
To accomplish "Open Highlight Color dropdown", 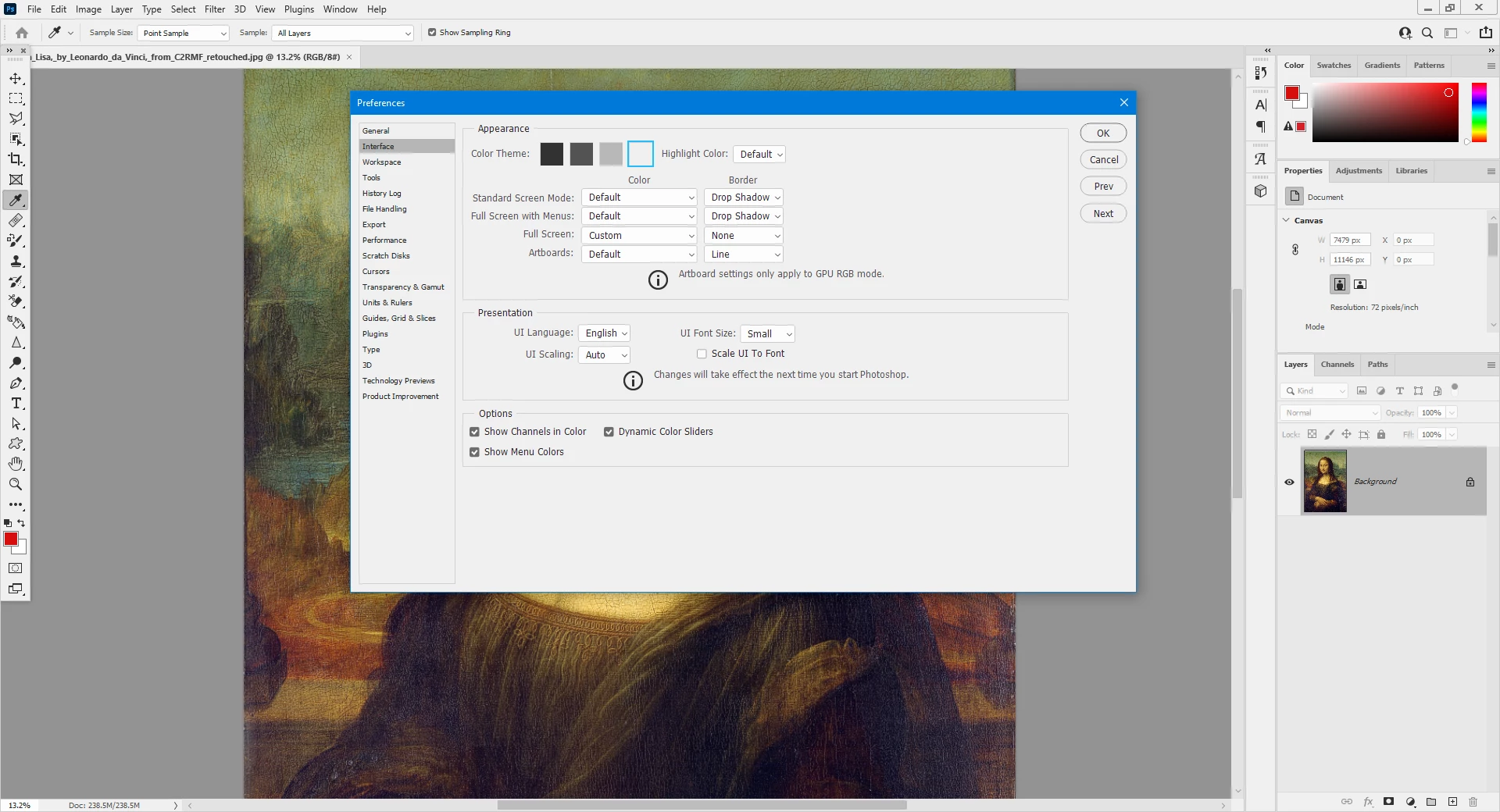I will [759, 155].
